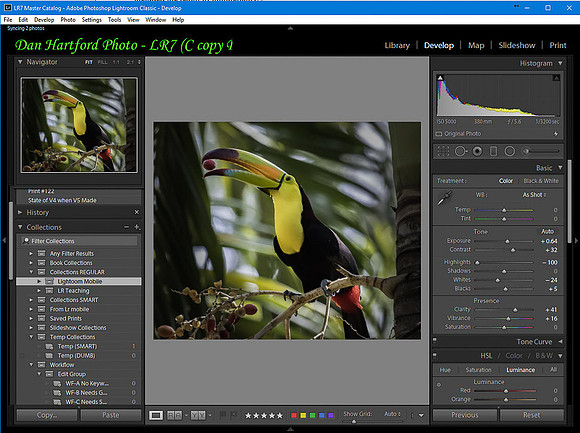Click the Filter Collections search icon
The height and width of the screenshot is (433, 580).
[26, 241]
